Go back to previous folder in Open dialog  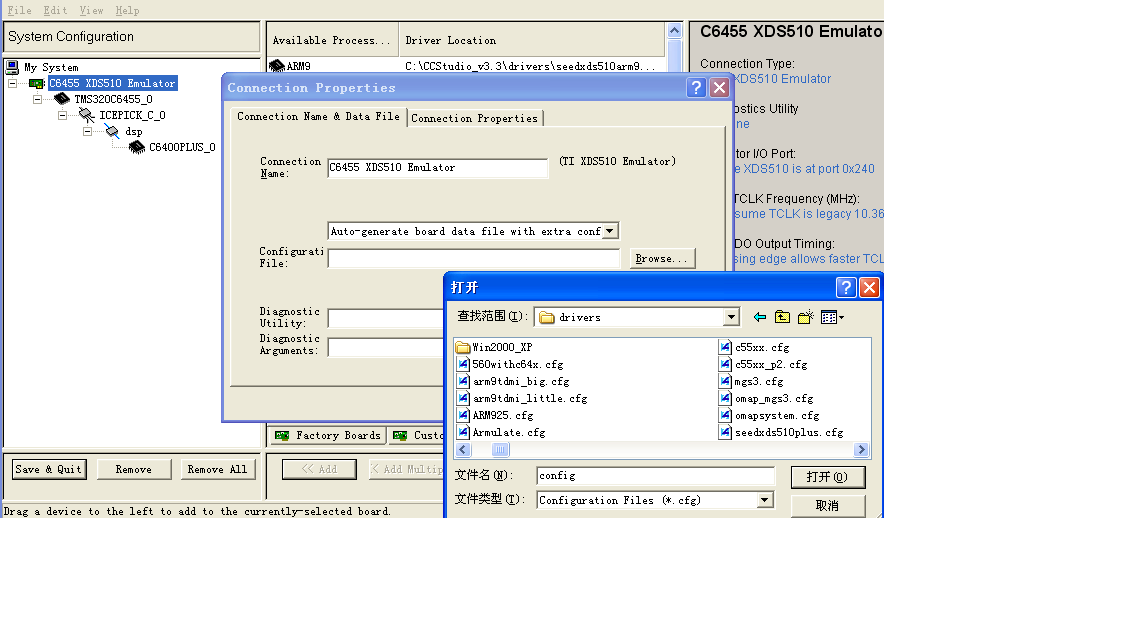pyautogui.click(x=760, y=317)
